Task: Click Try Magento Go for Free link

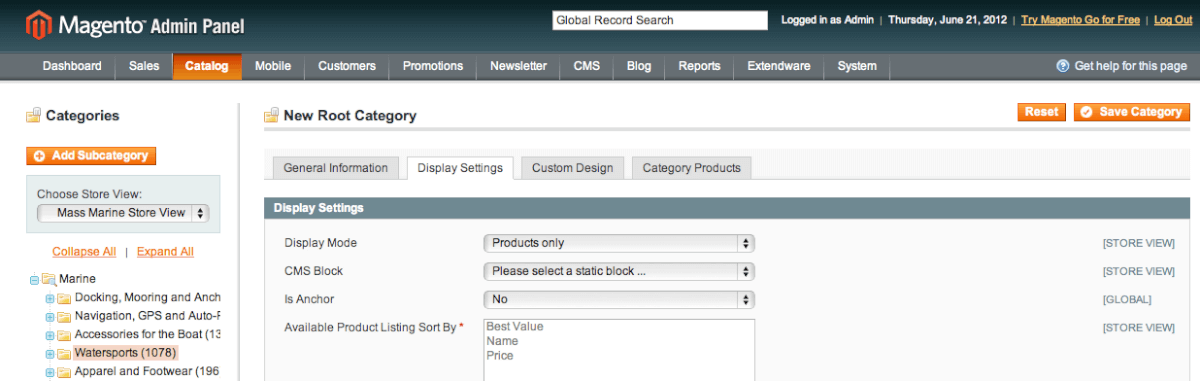Action: [x=1080, y=20]
